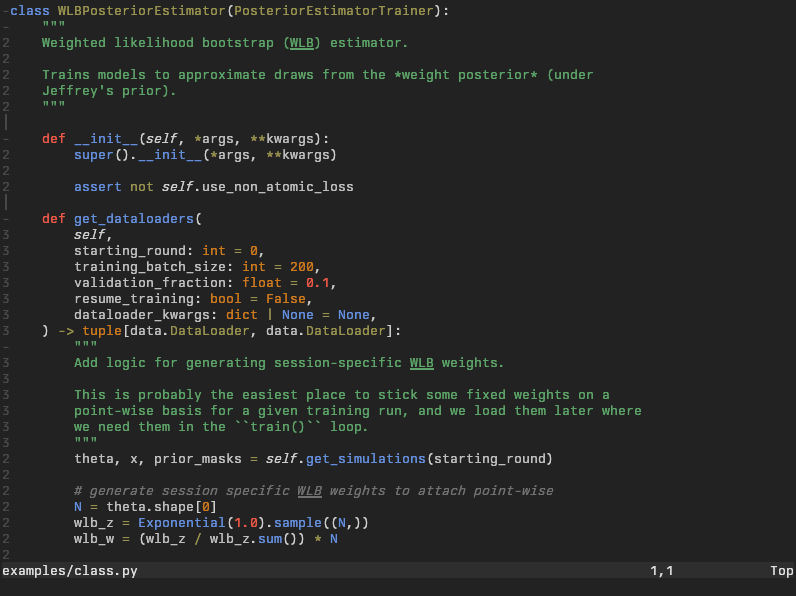796x596 pixels.
Task: Place cursor on wlb_w variable assignment
Action: pos(93,539)
